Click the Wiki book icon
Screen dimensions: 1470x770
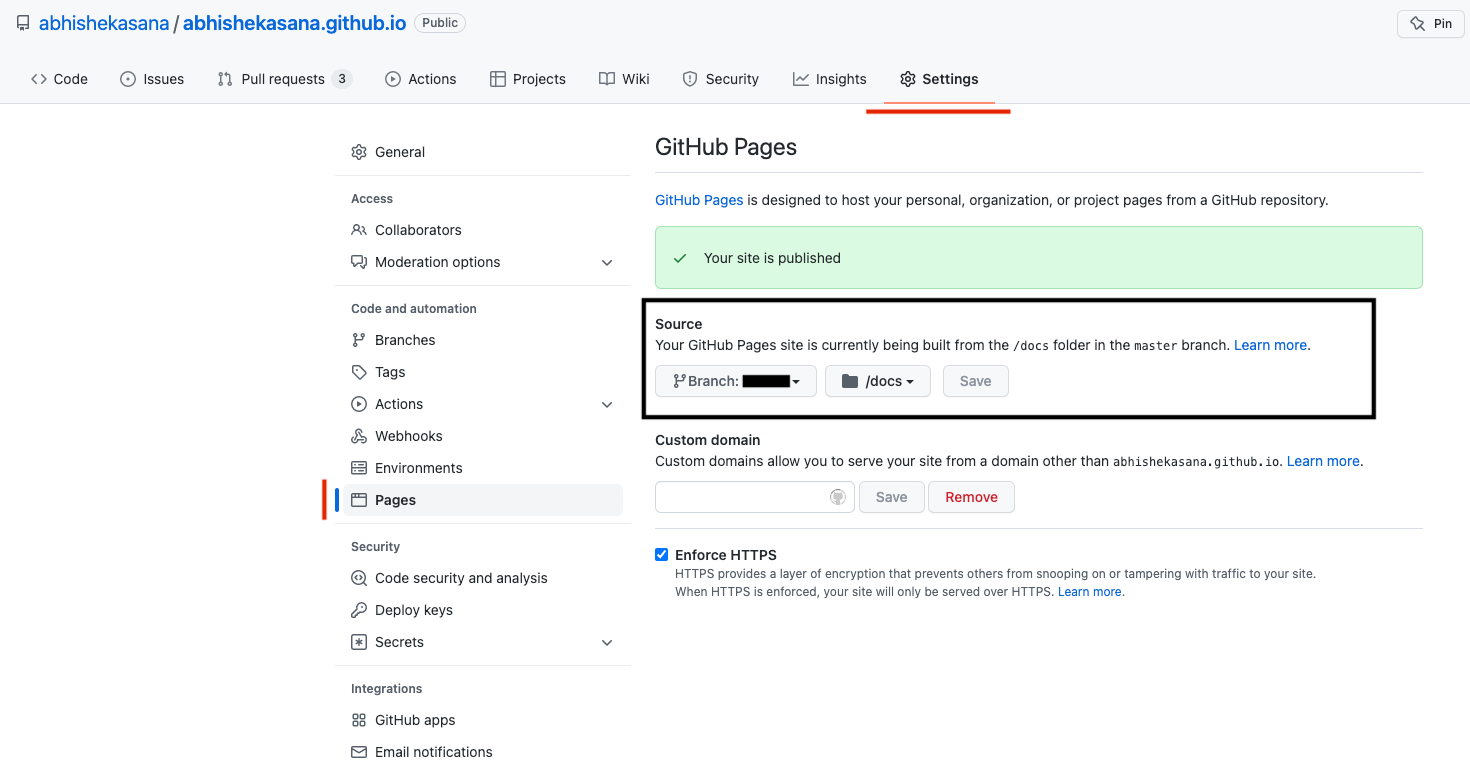click(607, 79)
